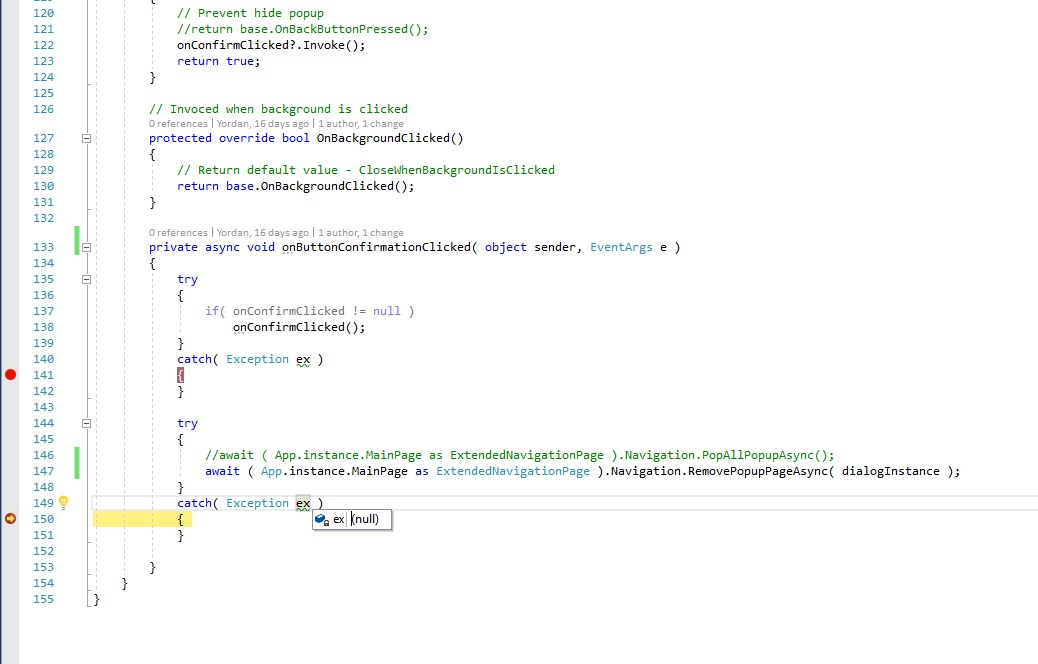The width and height of the screenshot is (1038, 664).
Task: Click PopAllPopupAsync in commented line 146
Action: point(758,455)
